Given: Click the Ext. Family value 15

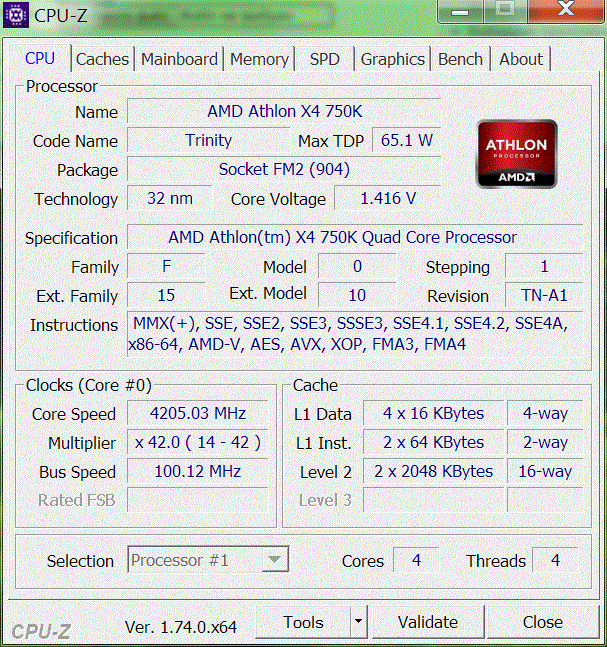Looking at the screenshot, I should (x=166, y=295).
